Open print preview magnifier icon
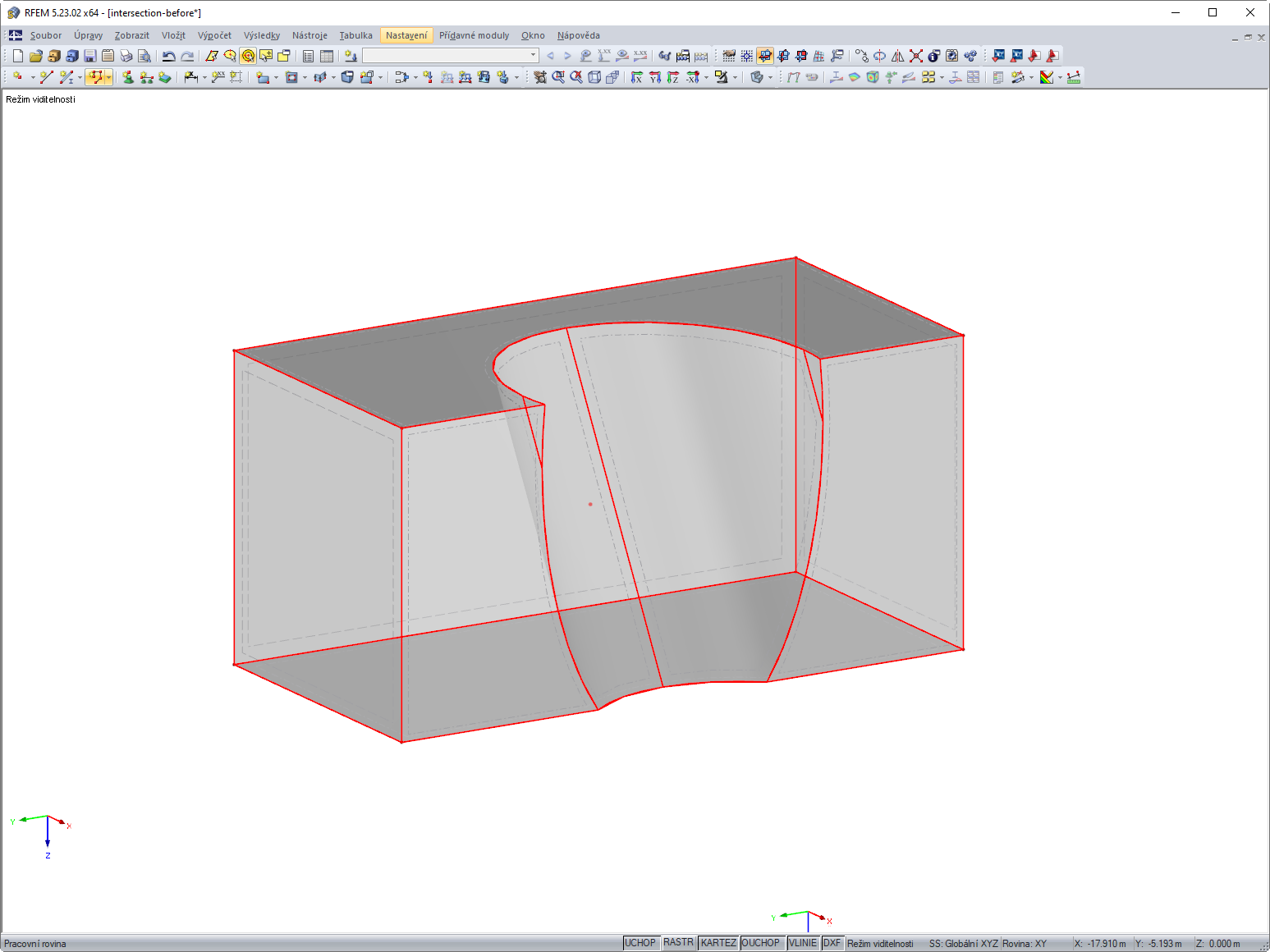 coord(144,56)
